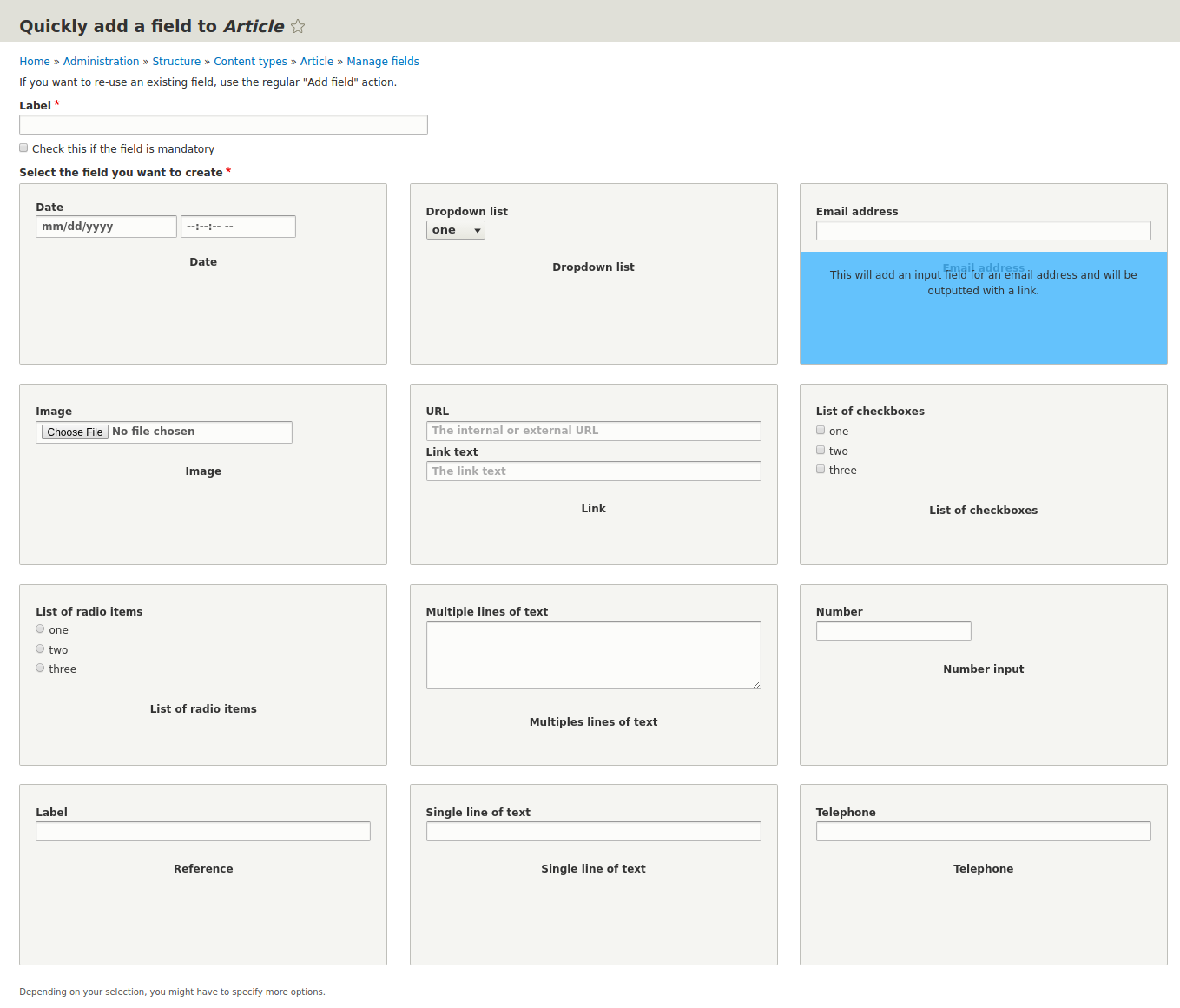
Task: Navigate to Home via breadcrumb
Action: pos(35,61)
